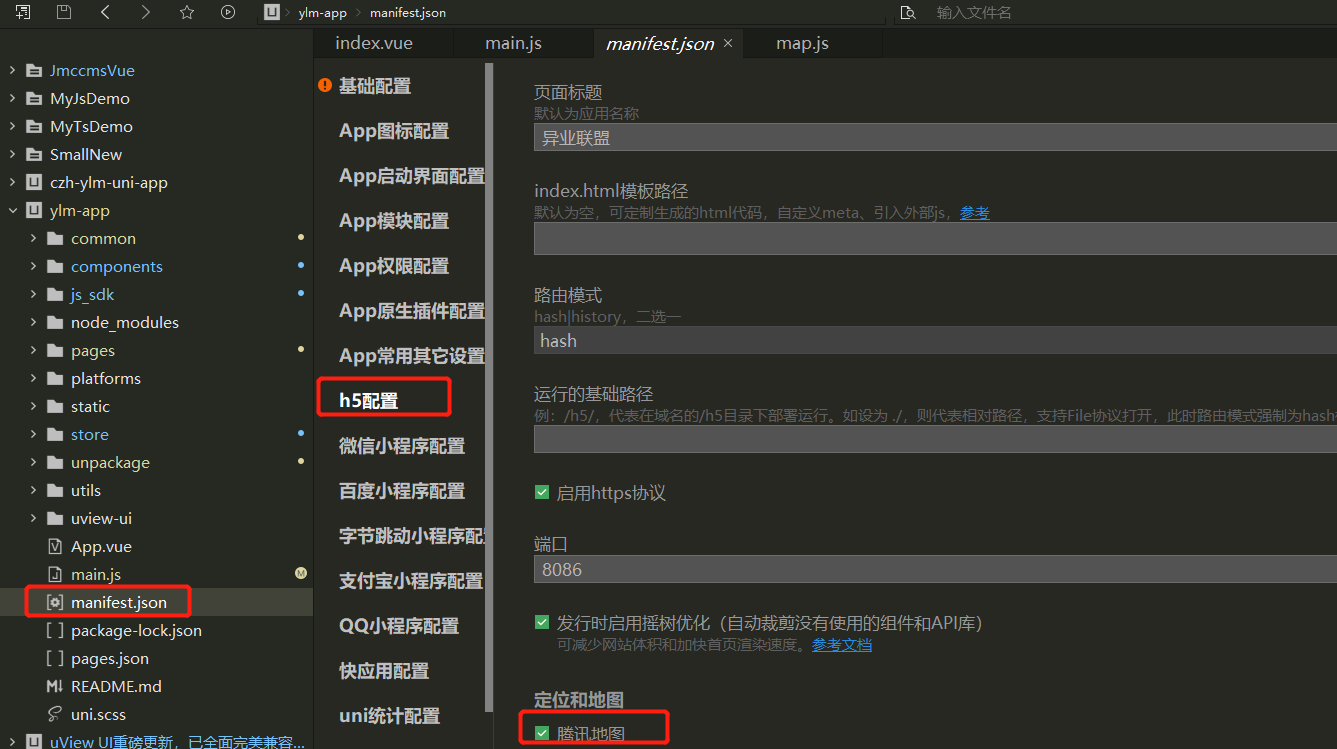Click the M modified badge on main.js

point(301,573)
